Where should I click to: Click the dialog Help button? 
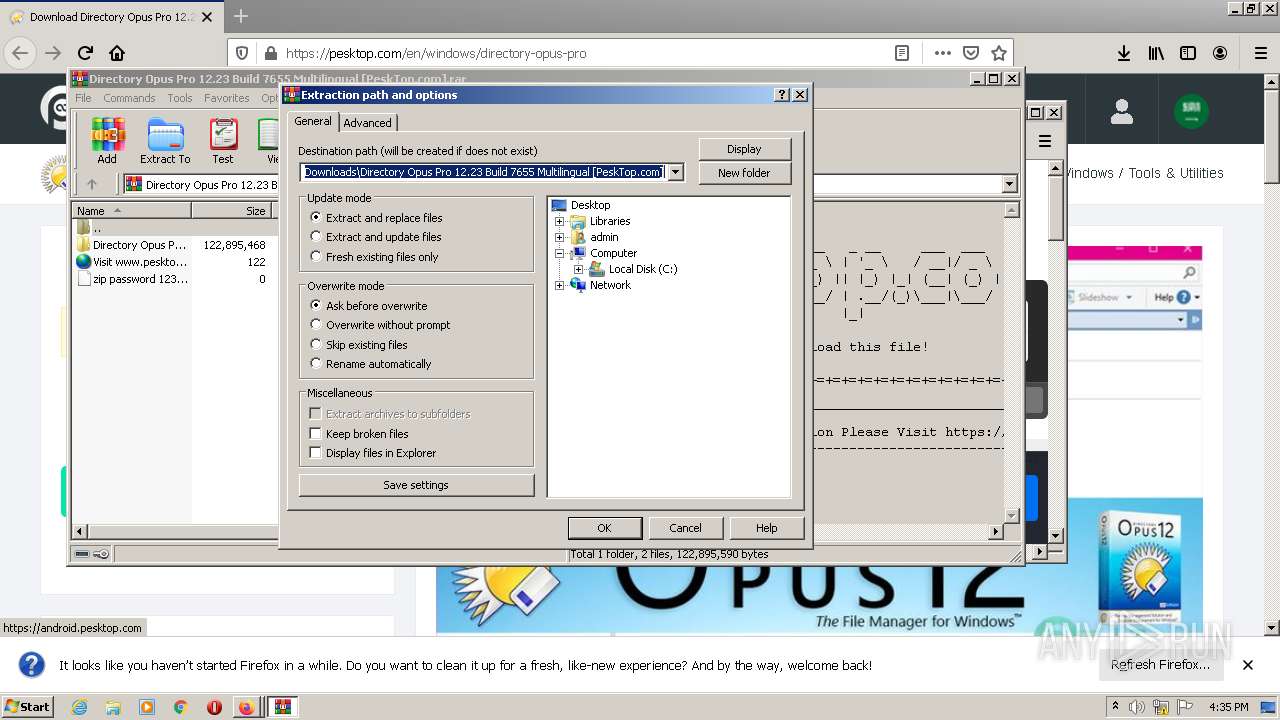[766, 528]
